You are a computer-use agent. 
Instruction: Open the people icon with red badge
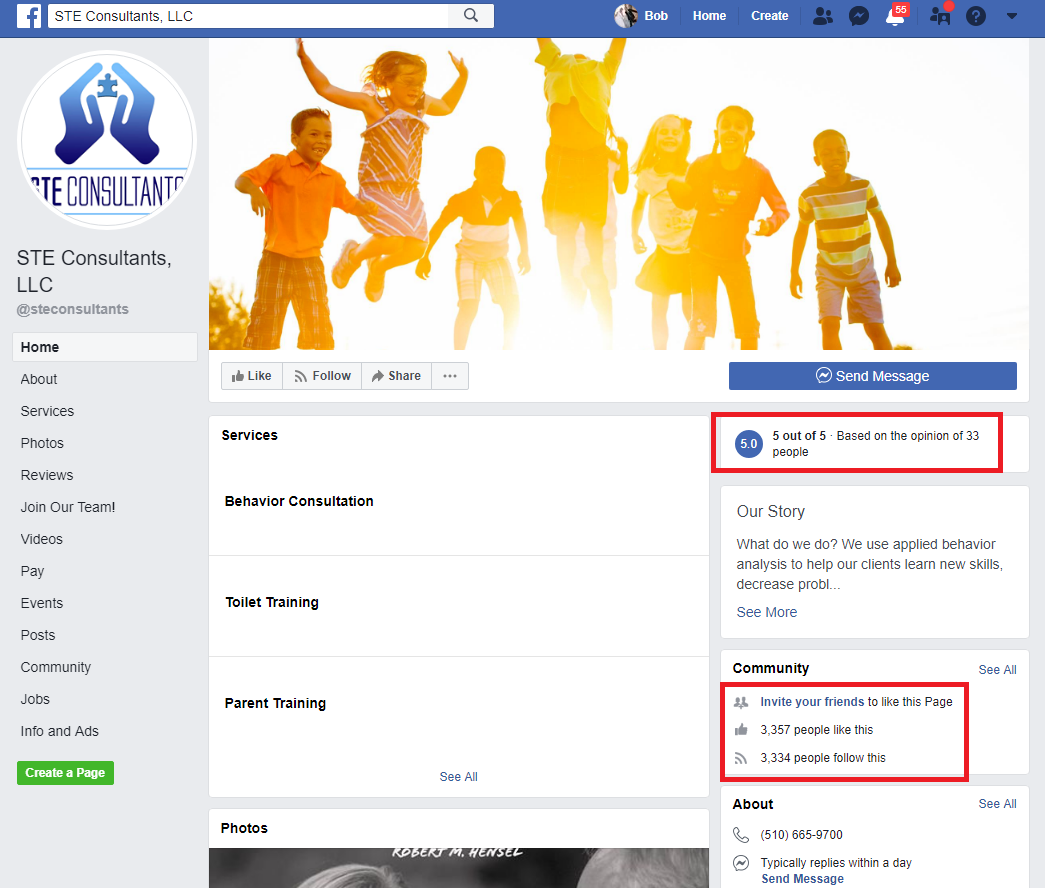pyautogui.click(x=940, y=15)
